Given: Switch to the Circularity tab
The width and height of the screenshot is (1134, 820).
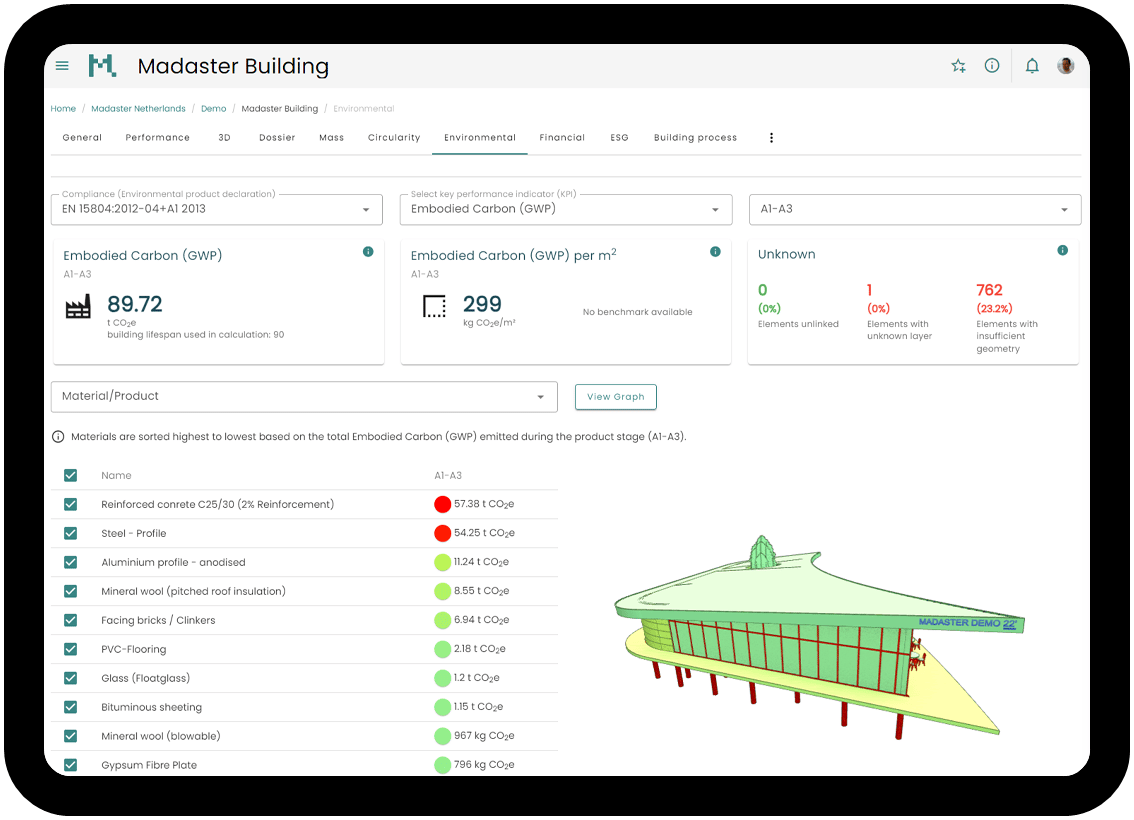Looking at the screenshot, I should click(x=394, y=137).
